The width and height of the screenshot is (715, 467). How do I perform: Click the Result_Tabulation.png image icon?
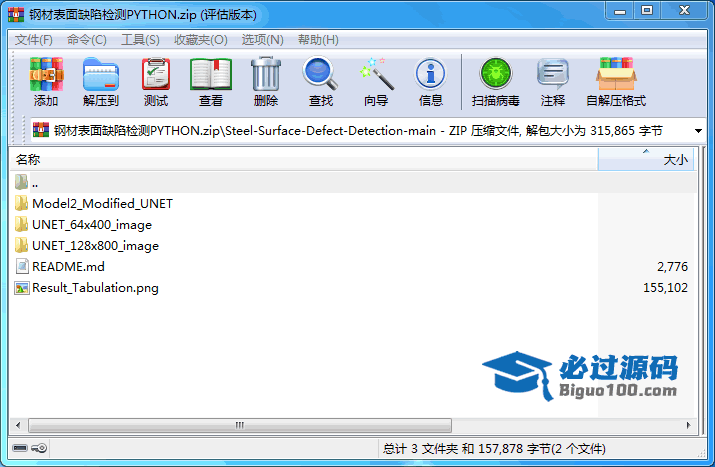point(21,287)
